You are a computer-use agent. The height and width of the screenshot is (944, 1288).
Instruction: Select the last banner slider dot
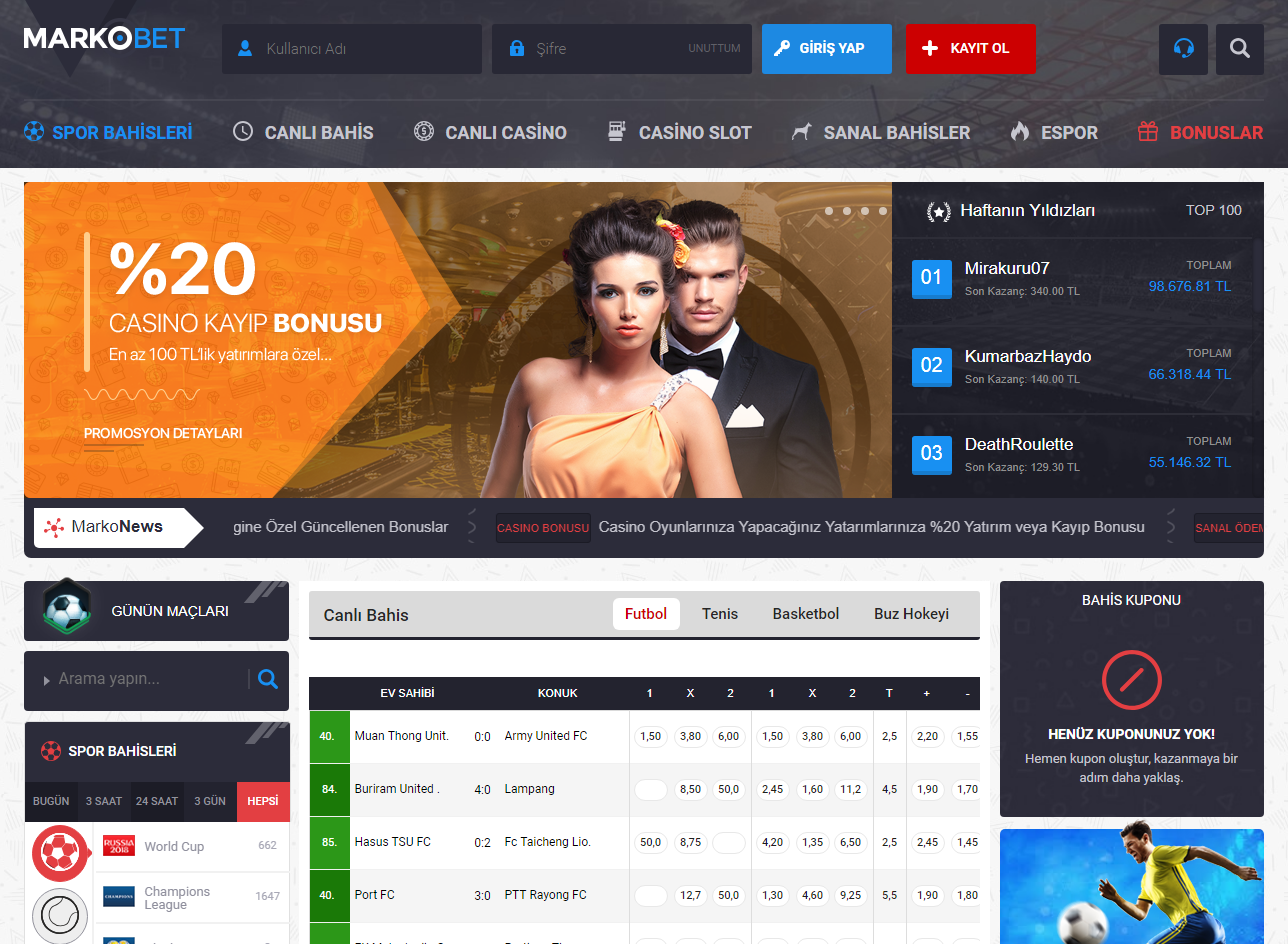tap(882, 211)
